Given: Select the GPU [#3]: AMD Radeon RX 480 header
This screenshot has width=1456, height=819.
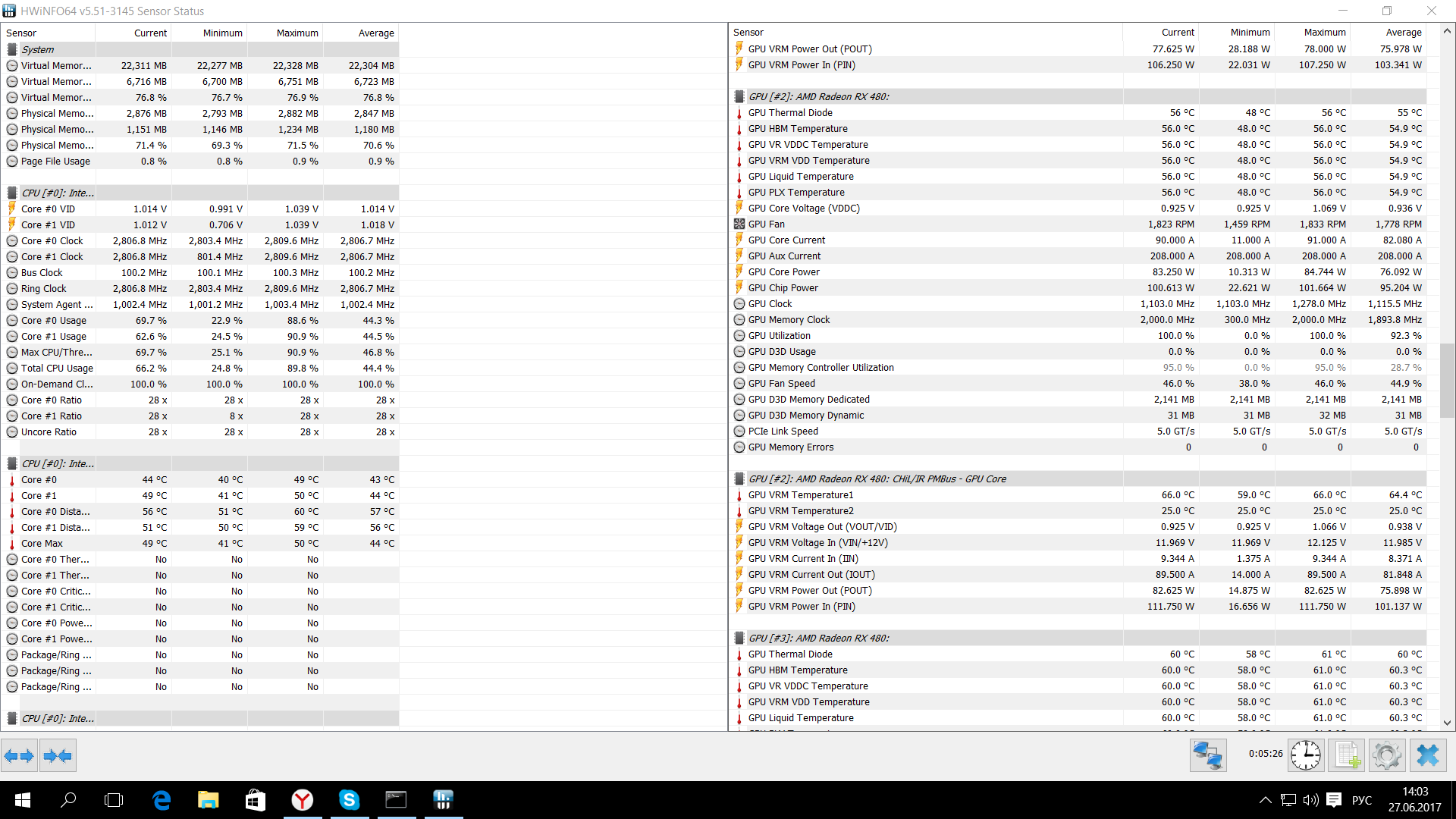Looking at the screenshot, I should pos(1080,639).
